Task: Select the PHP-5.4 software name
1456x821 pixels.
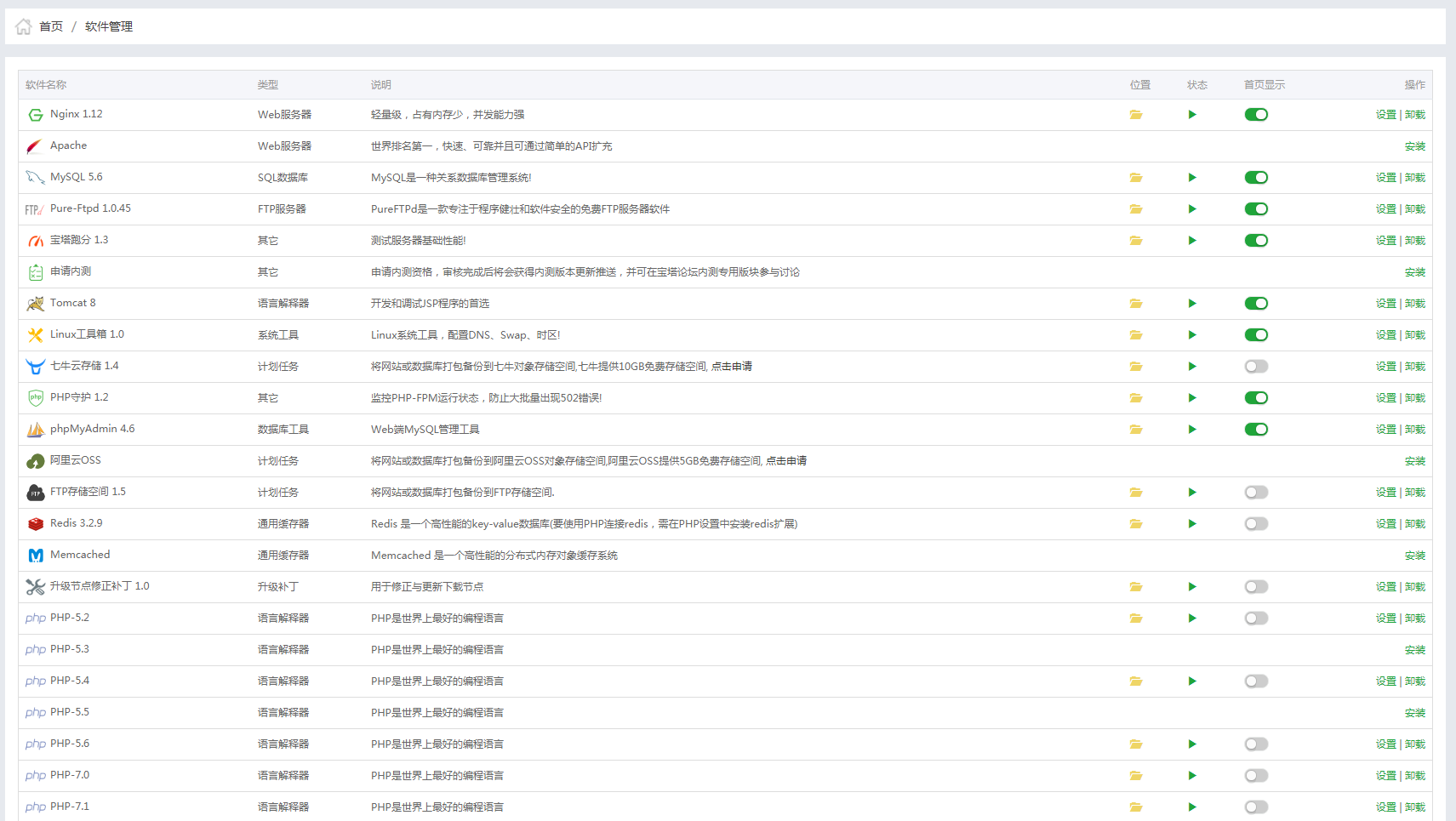Action: [70, 681]
